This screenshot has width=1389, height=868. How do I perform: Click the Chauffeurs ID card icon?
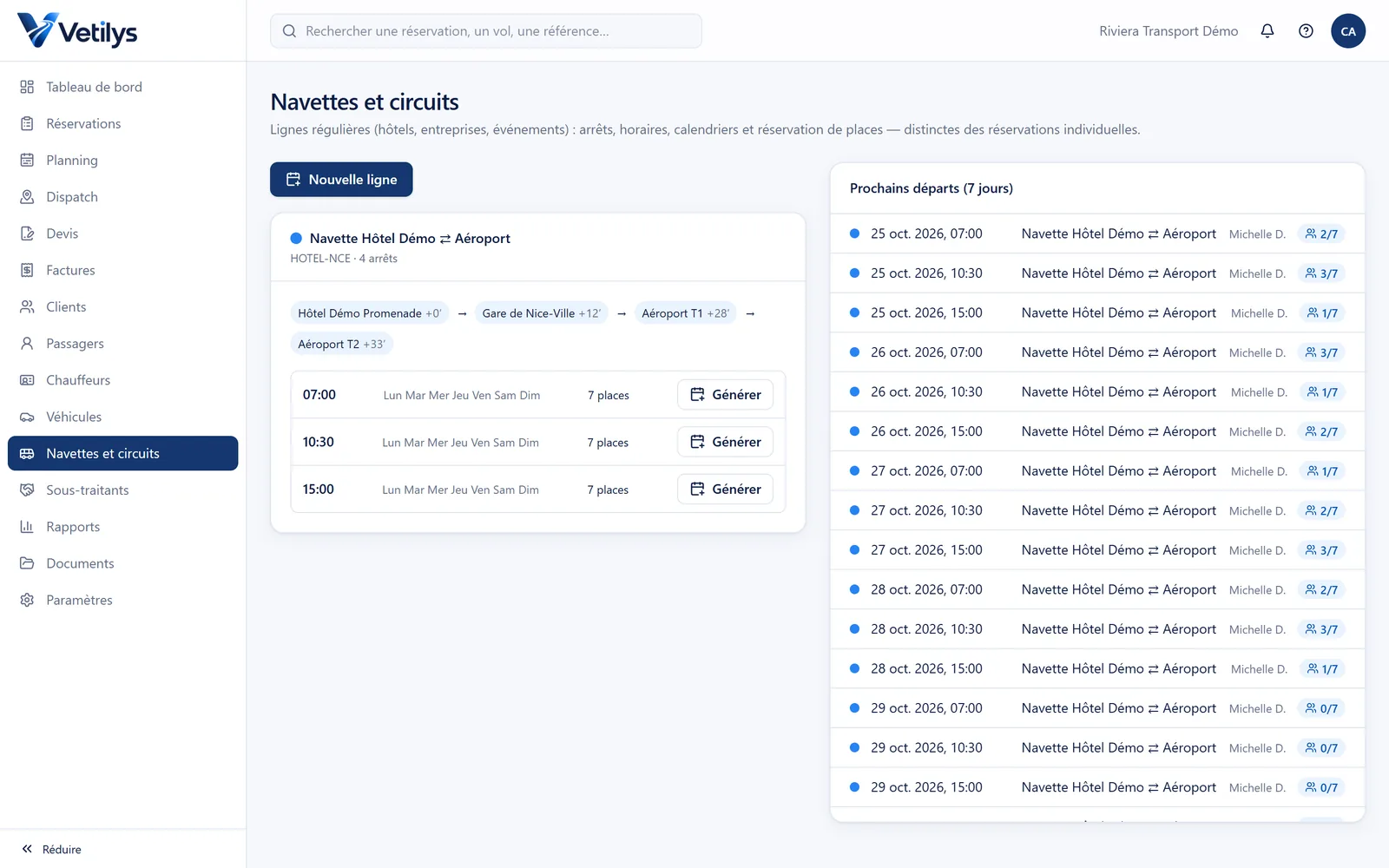click(x=27, y=380)
